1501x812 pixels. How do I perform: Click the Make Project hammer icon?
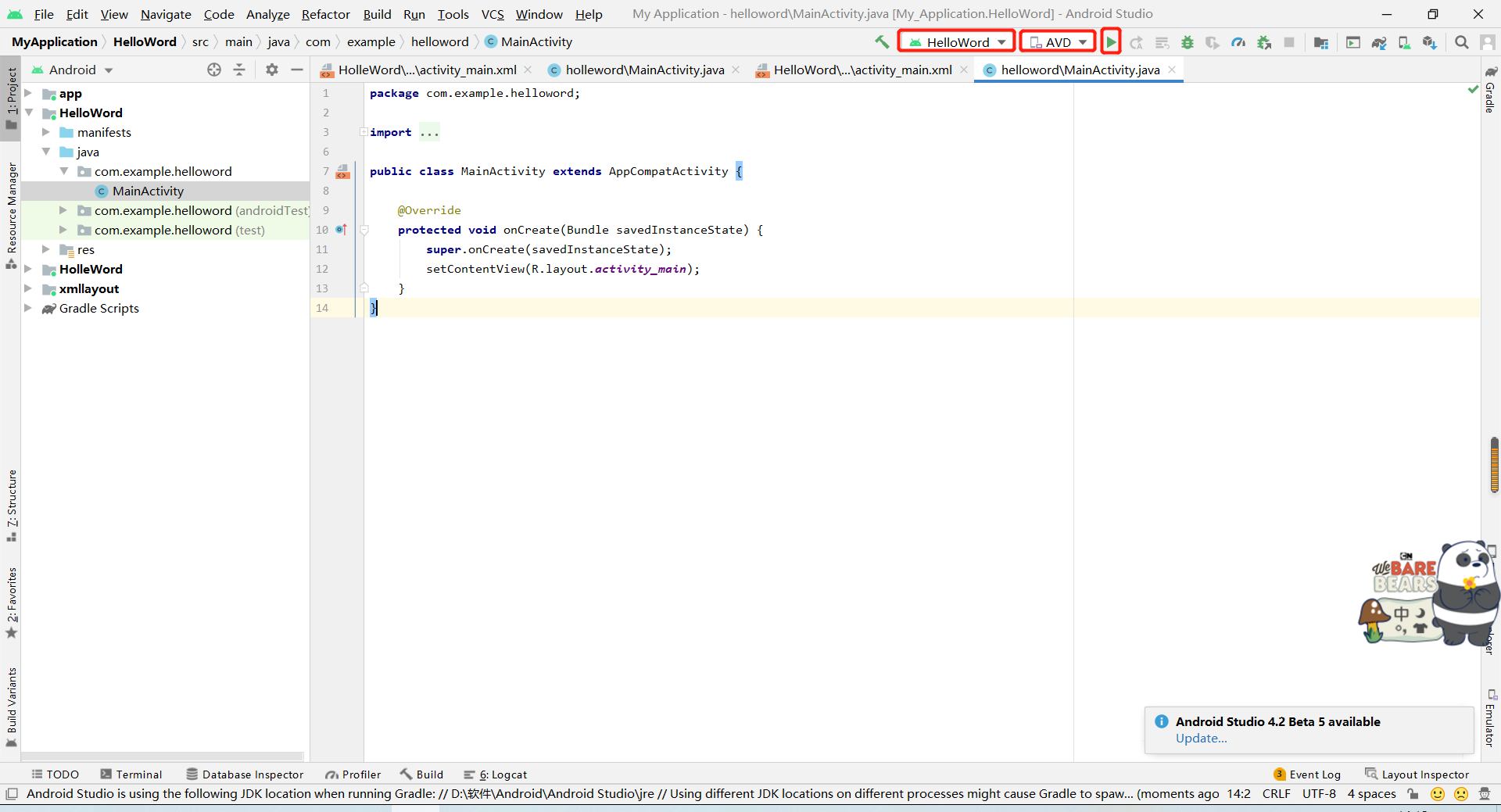click(x=882, y=42)
